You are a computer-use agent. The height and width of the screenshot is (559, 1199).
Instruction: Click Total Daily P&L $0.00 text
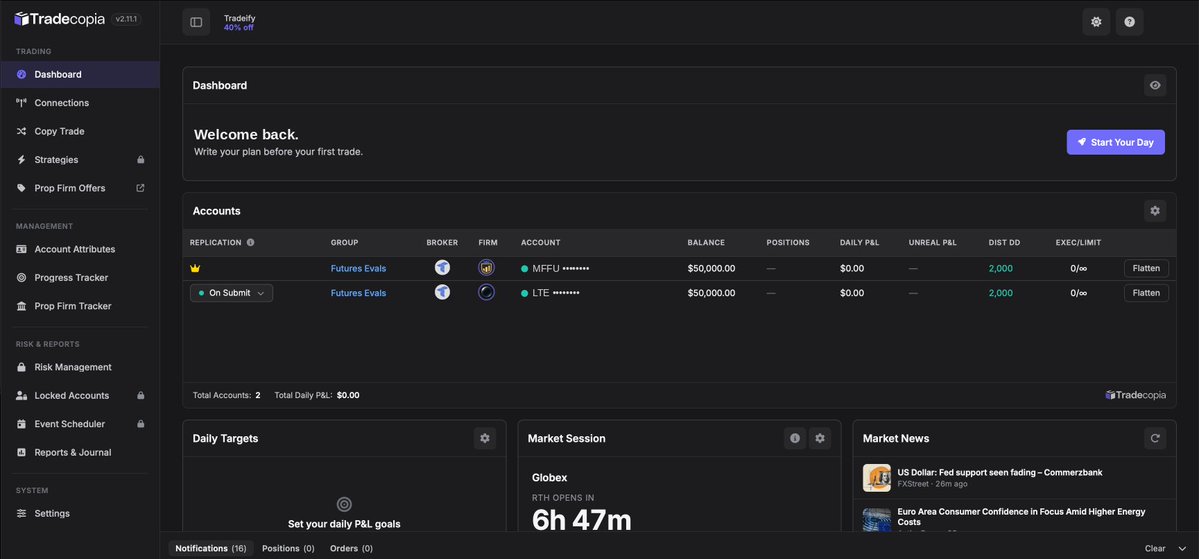tap(317, 395)
